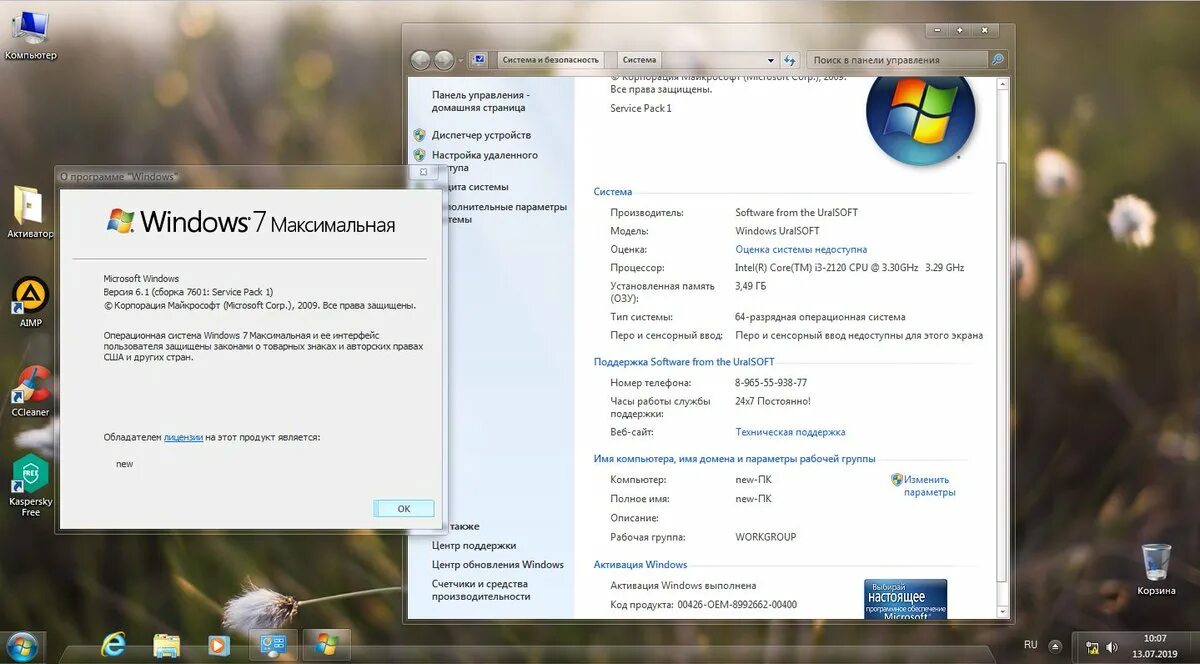Go to Система и безопасность breadcrumb
Image resolution: width=1200 pixels, height=664 pixels.
551,60
